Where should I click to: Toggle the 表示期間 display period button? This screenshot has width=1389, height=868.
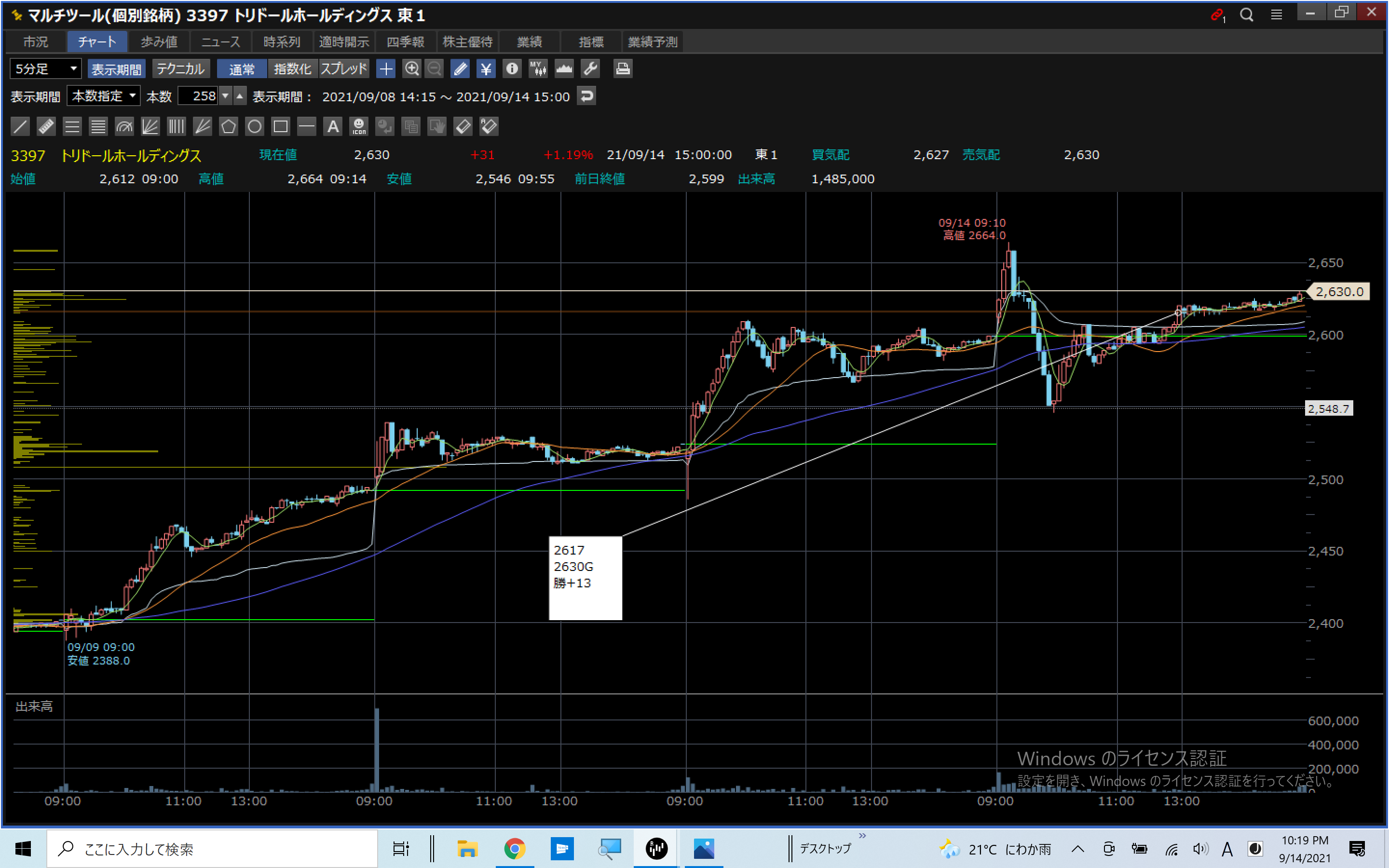[117, 69]
